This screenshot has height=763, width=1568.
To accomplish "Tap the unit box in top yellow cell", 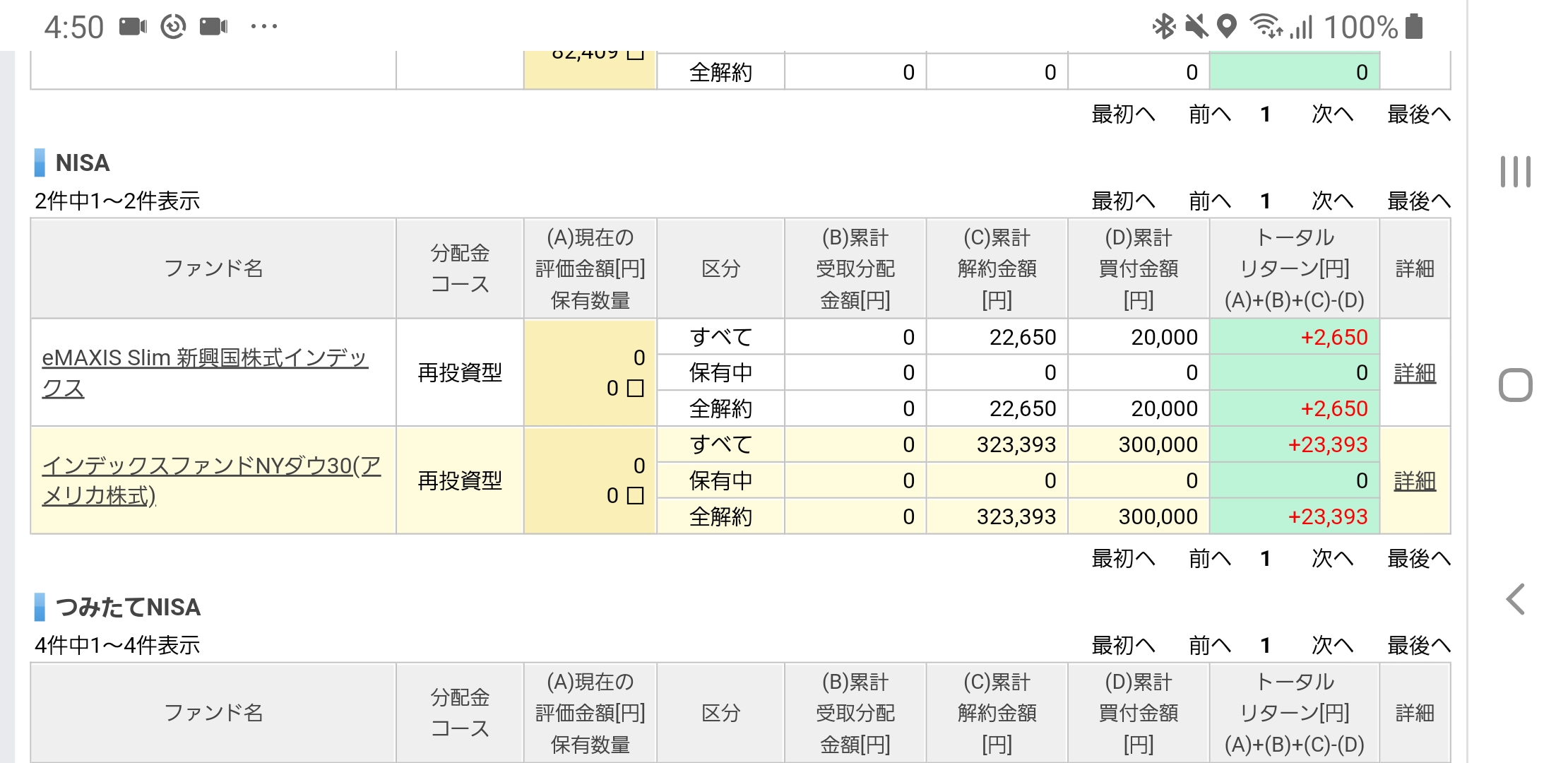I will click(x=636, y=55).
